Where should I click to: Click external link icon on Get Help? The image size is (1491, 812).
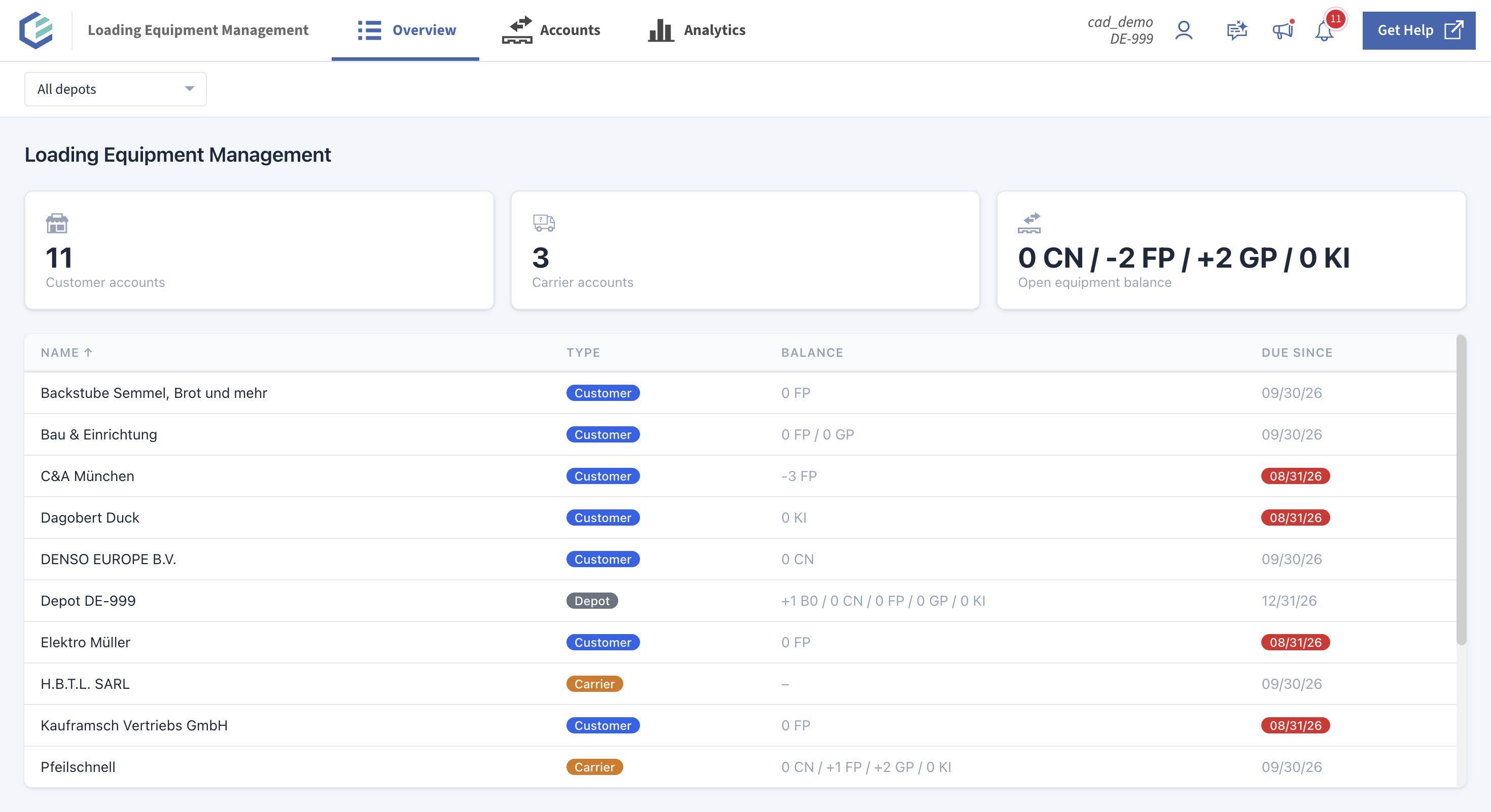pyautogui.click(x=1453, y=30)
